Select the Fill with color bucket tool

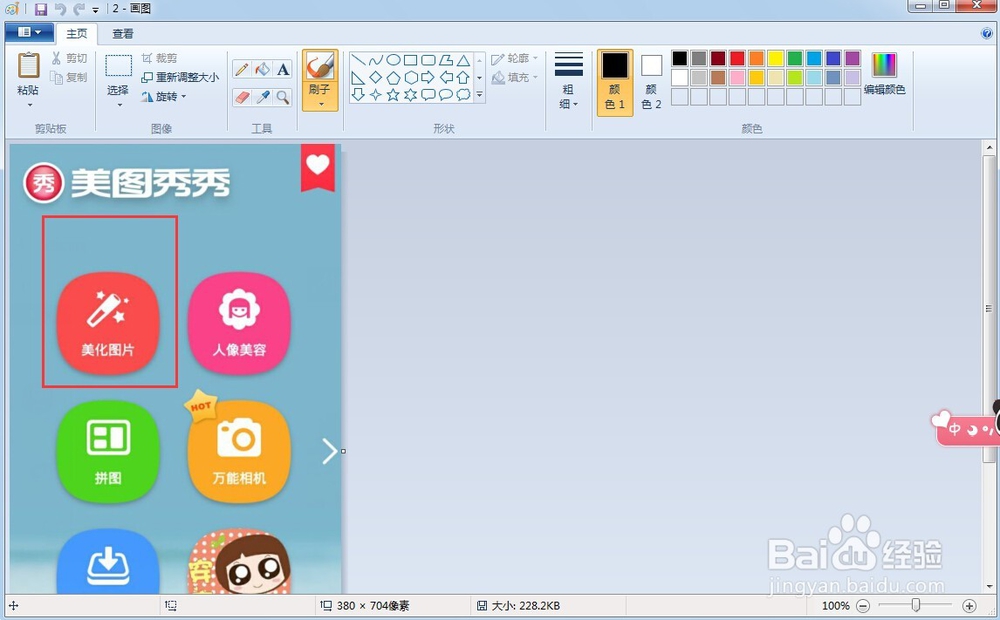point(262,69)
